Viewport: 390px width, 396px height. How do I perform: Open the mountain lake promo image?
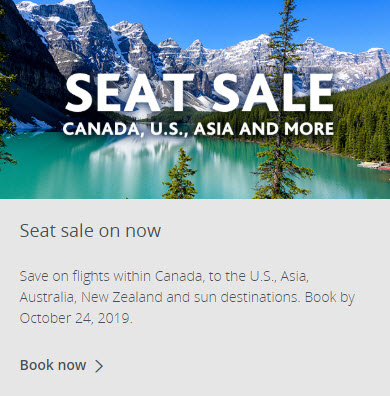(195, 99)
